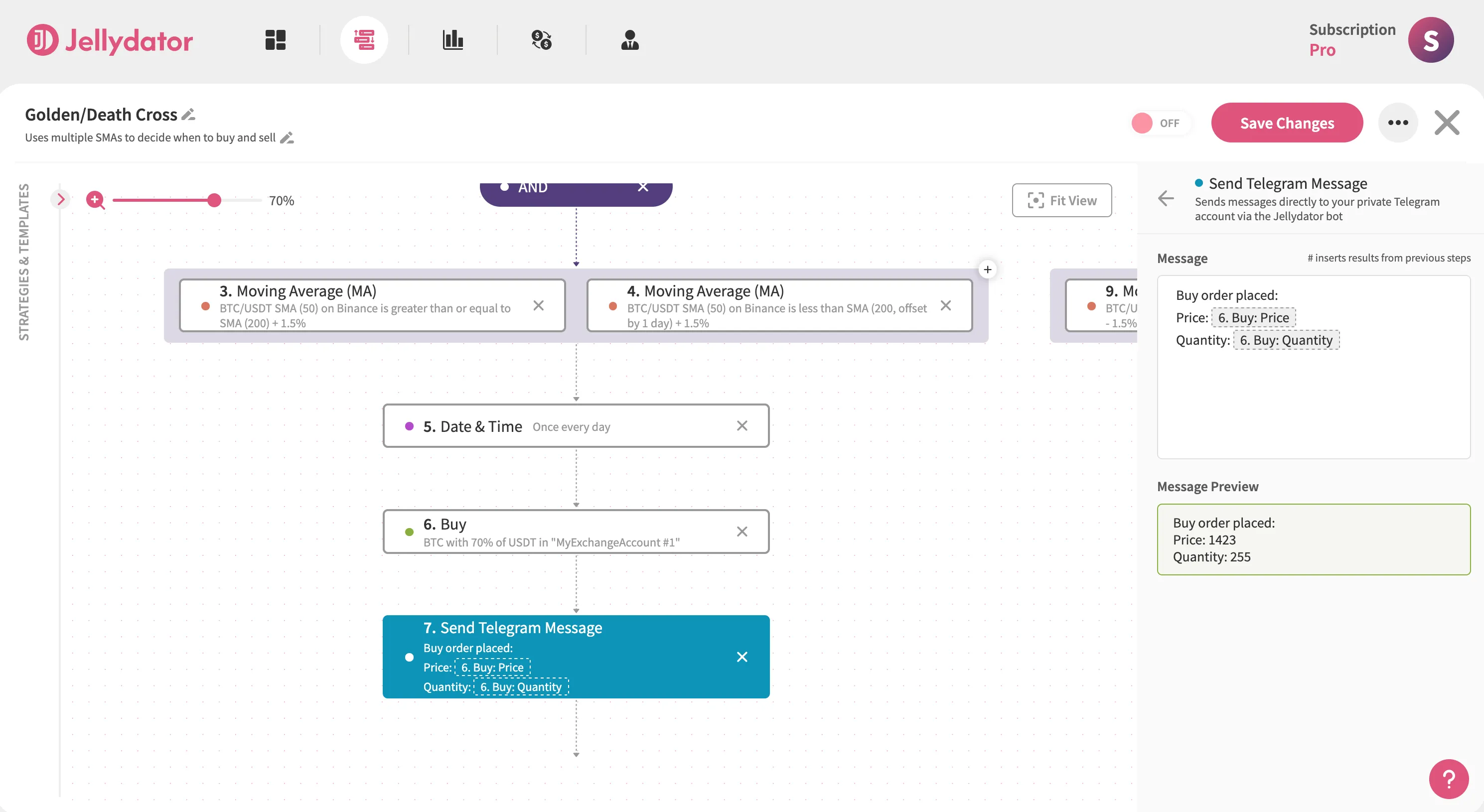This screenshot has width=1484, height=812.
Task: Click the 'Quantity: 255' preview text
Action: [1211, 557]
